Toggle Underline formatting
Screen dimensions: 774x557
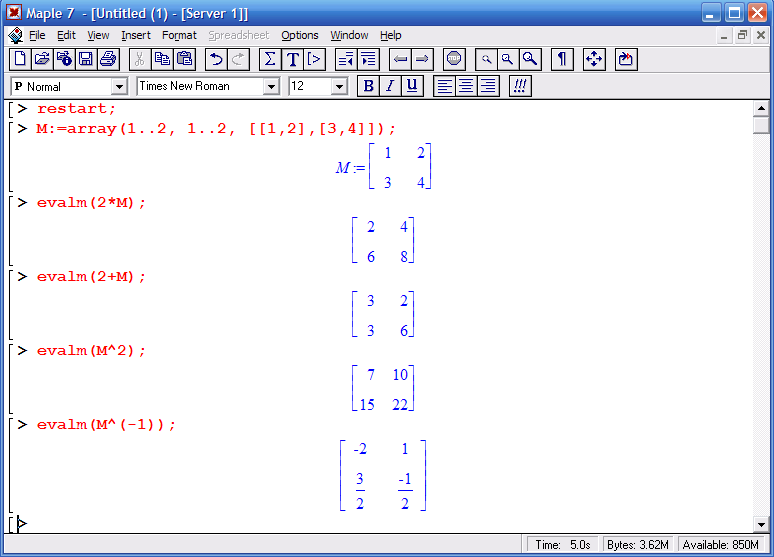point(412,86)
